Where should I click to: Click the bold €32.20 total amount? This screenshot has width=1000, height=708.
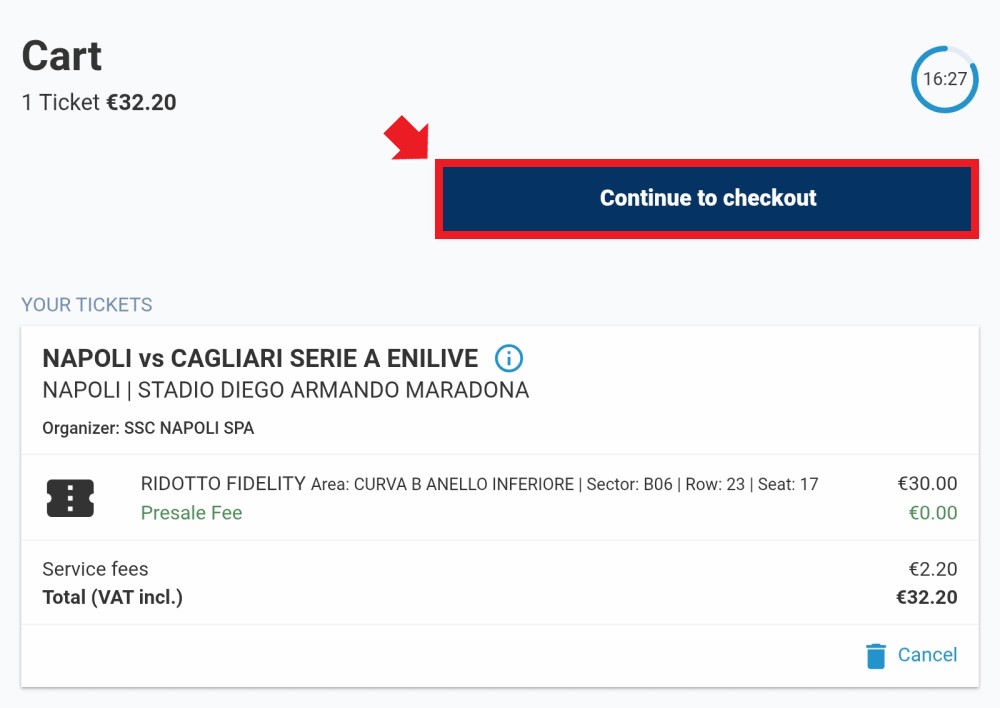coord(926,598)
